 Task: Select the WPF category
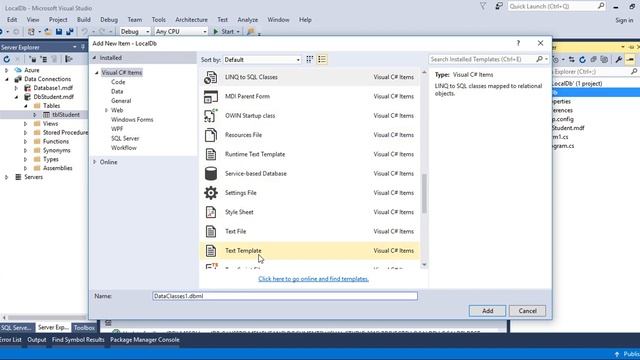click(117, 129)
